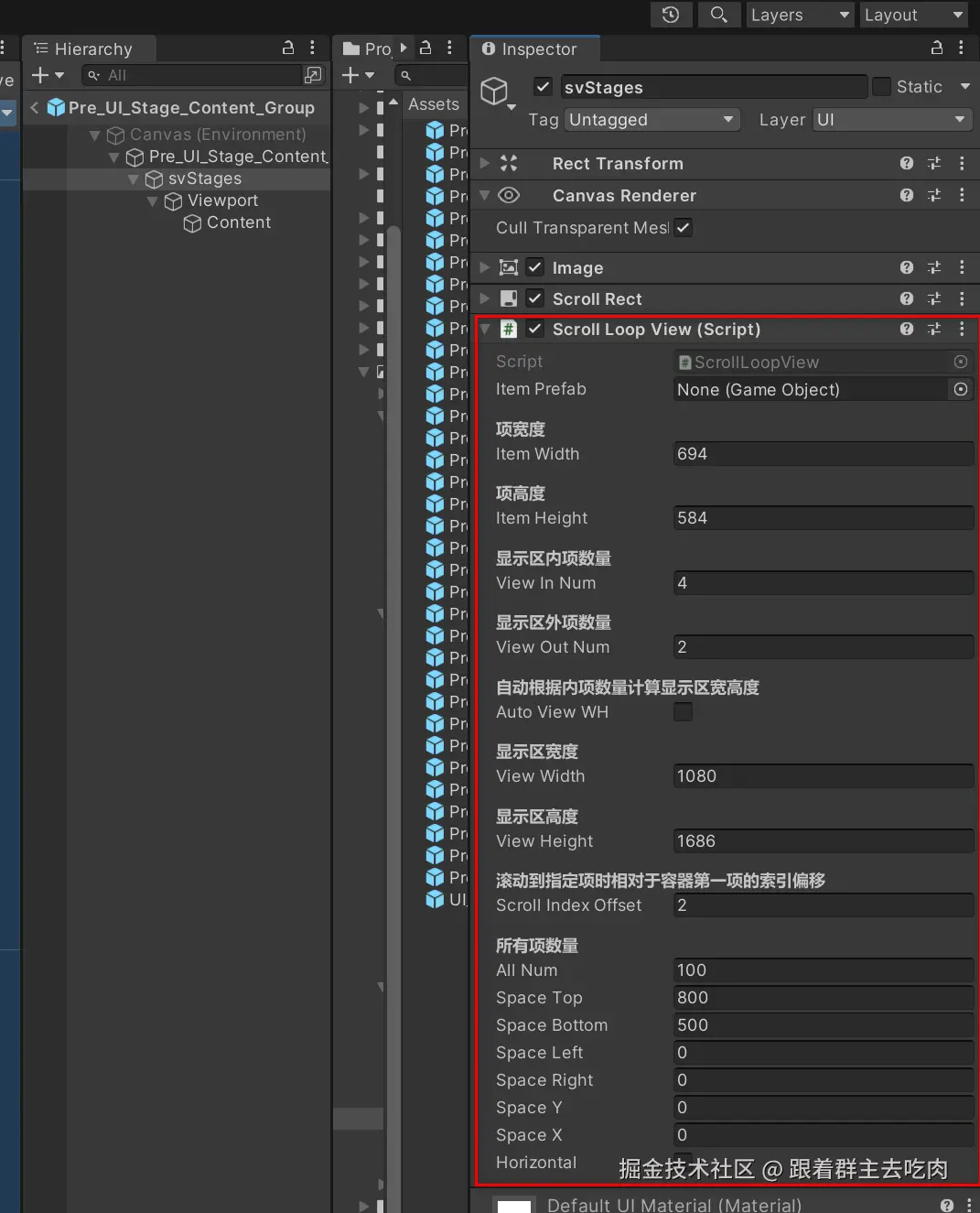Collapse the Canvas Renderer component

485,196
